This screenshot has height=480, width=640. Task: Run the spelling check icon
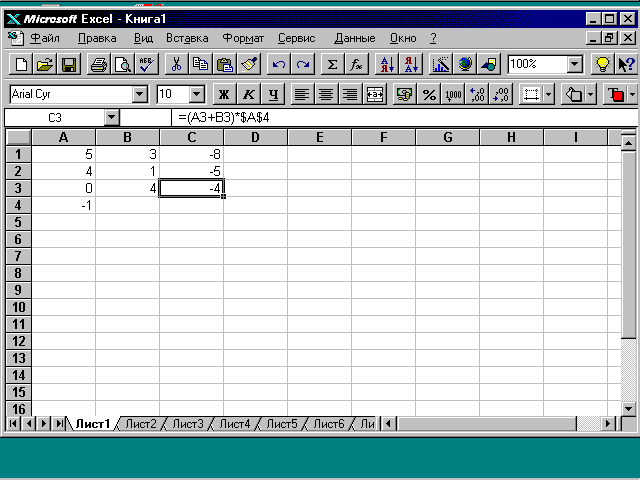click(147, 64)
